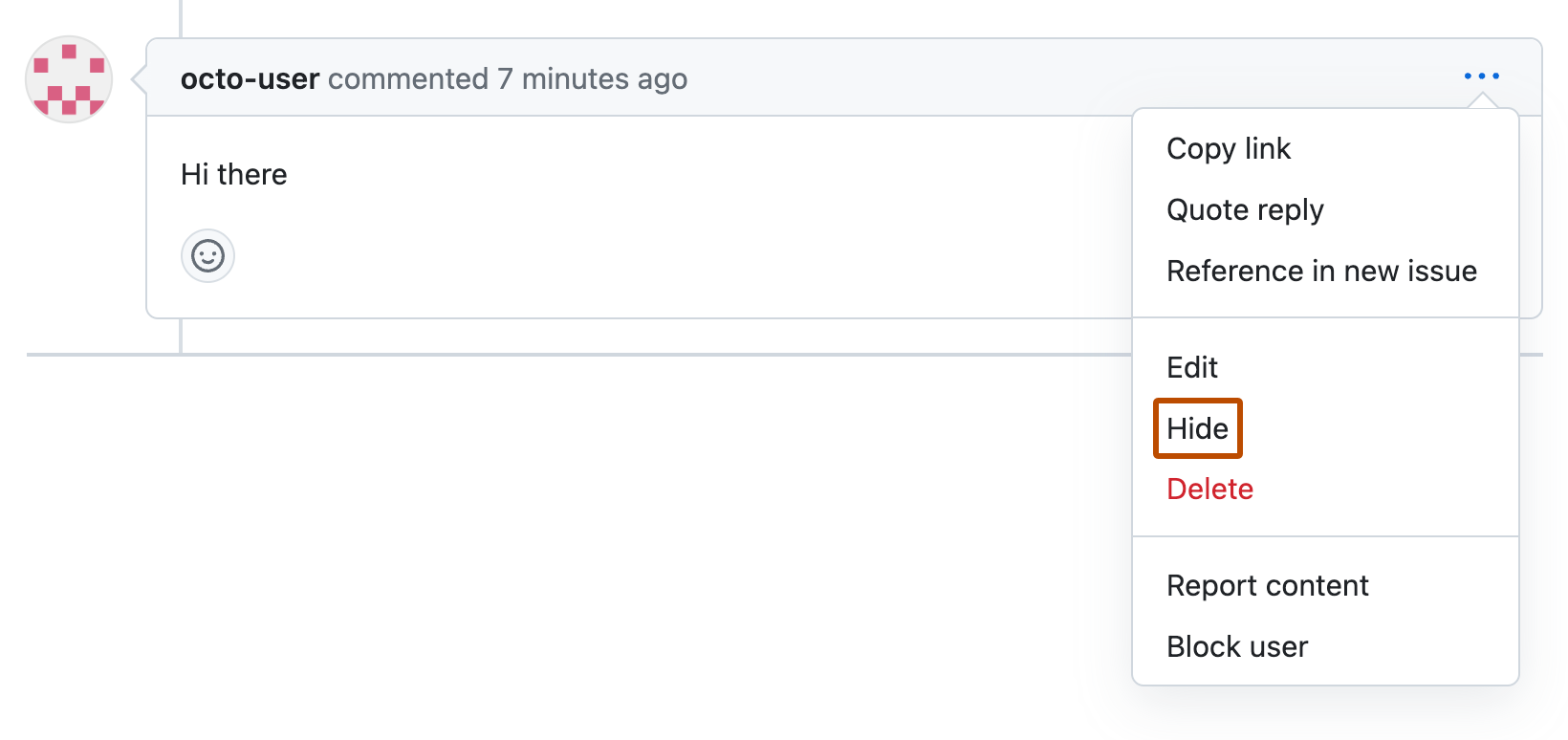Click Edit to modify the comment
This screenshot has width=1568, height=740.
coord(1191,367)
